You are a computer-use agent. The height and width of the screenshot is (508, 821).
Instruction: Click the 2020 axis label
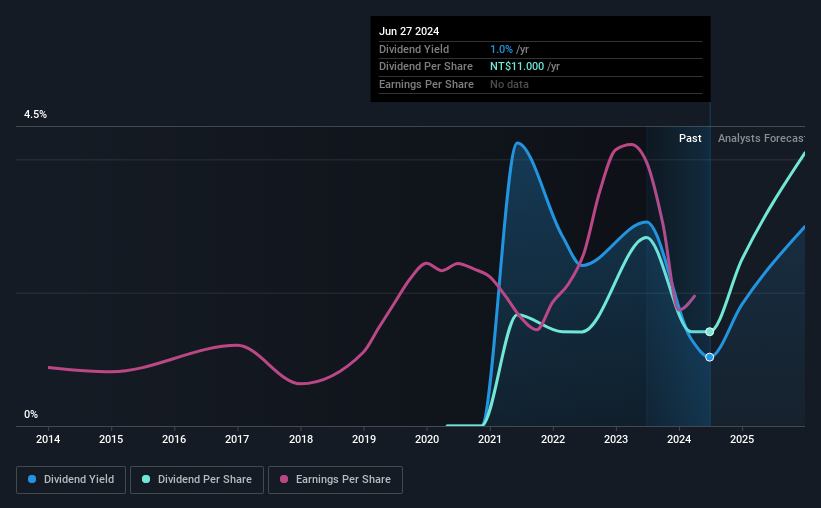click(427, 439)
